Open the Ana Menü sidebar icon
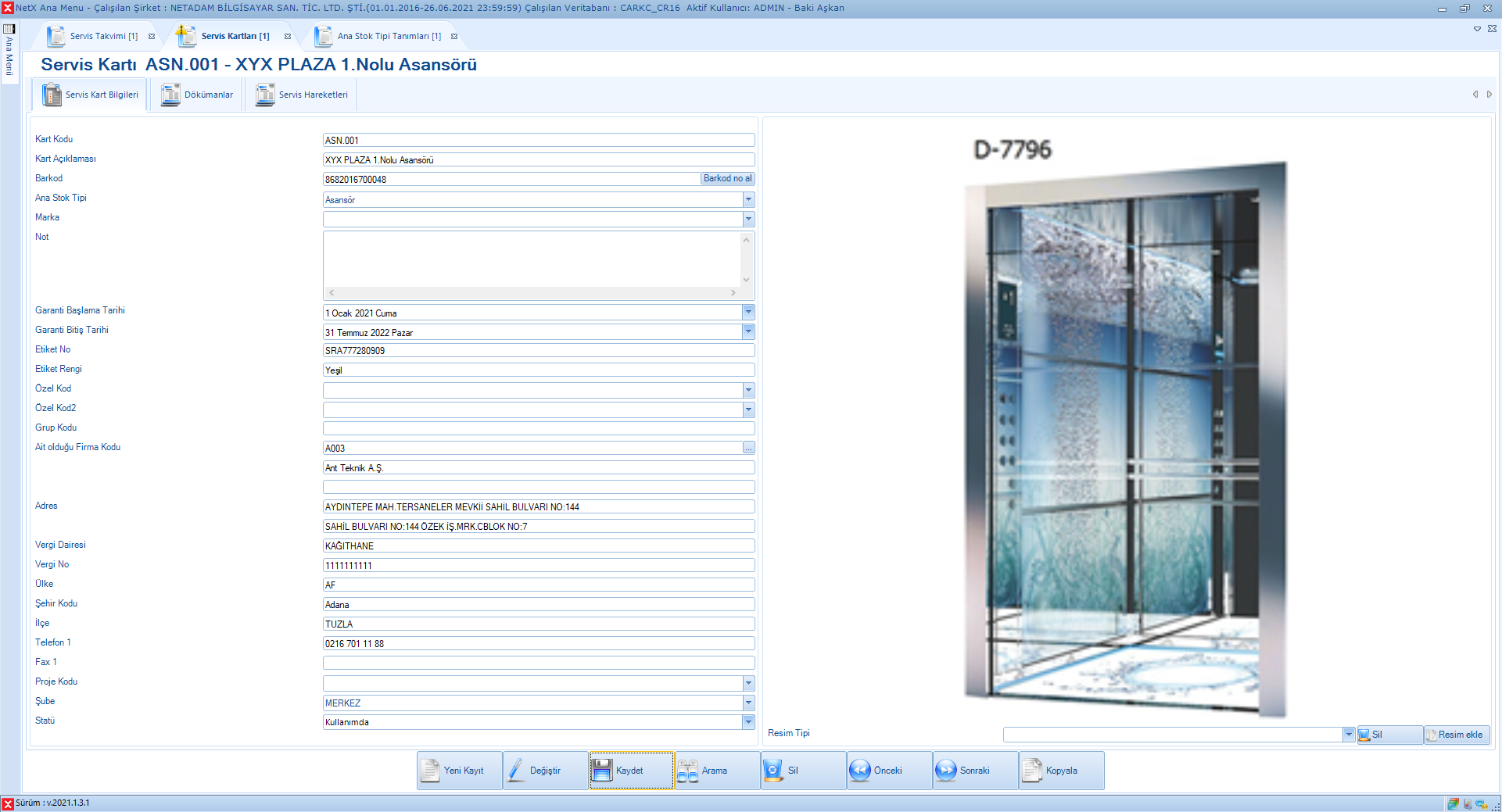 click(9, 29)
